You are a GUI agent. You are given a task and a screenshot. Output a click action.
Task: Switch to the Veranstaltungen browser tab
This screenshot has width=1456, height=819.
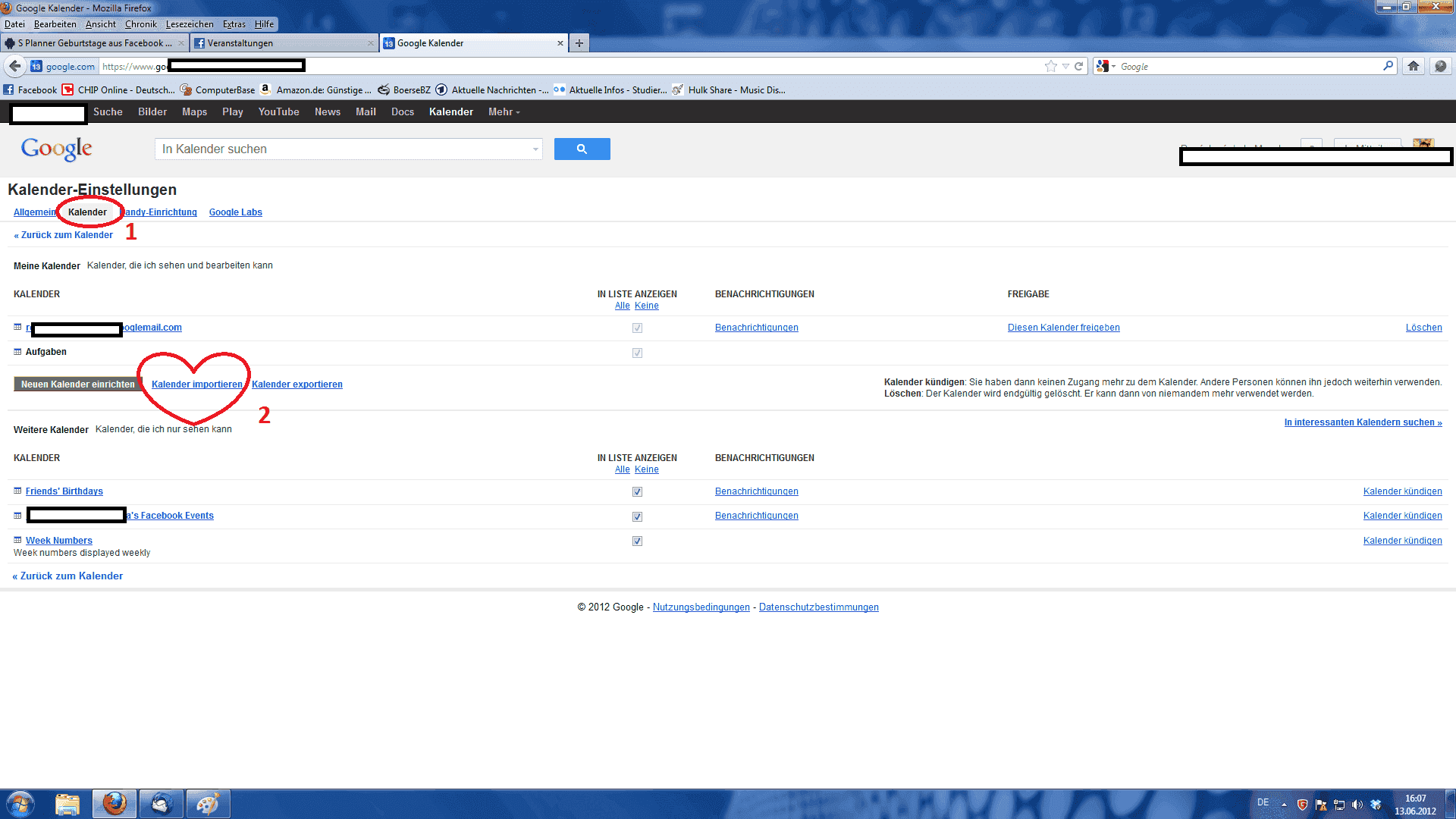284,43
